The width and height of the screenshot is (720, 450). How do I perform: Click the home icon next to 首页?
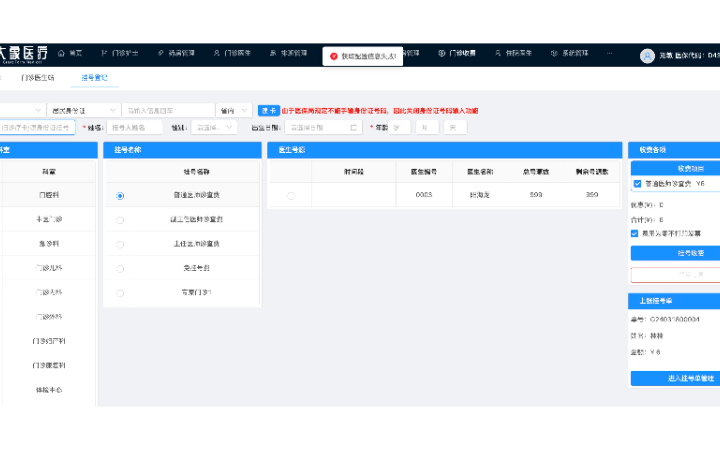point(61,53)
